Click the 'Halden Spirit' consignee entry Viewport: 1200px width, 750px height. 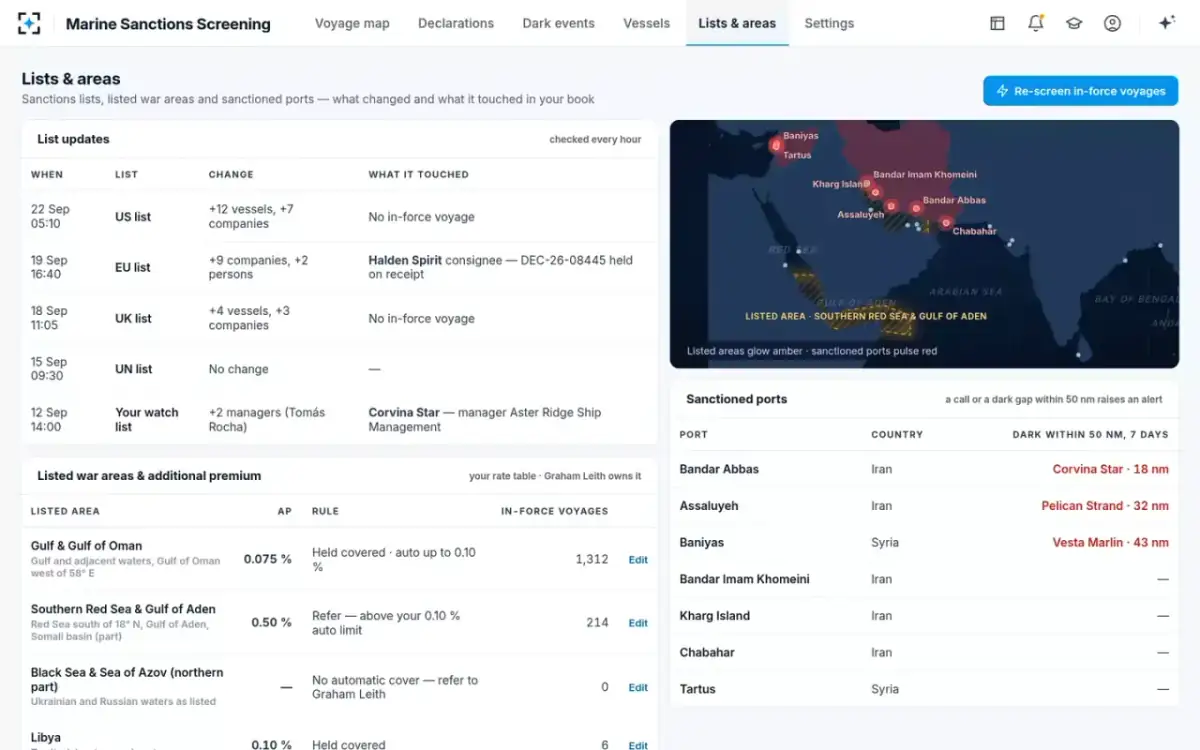click(x=501, y=267)
